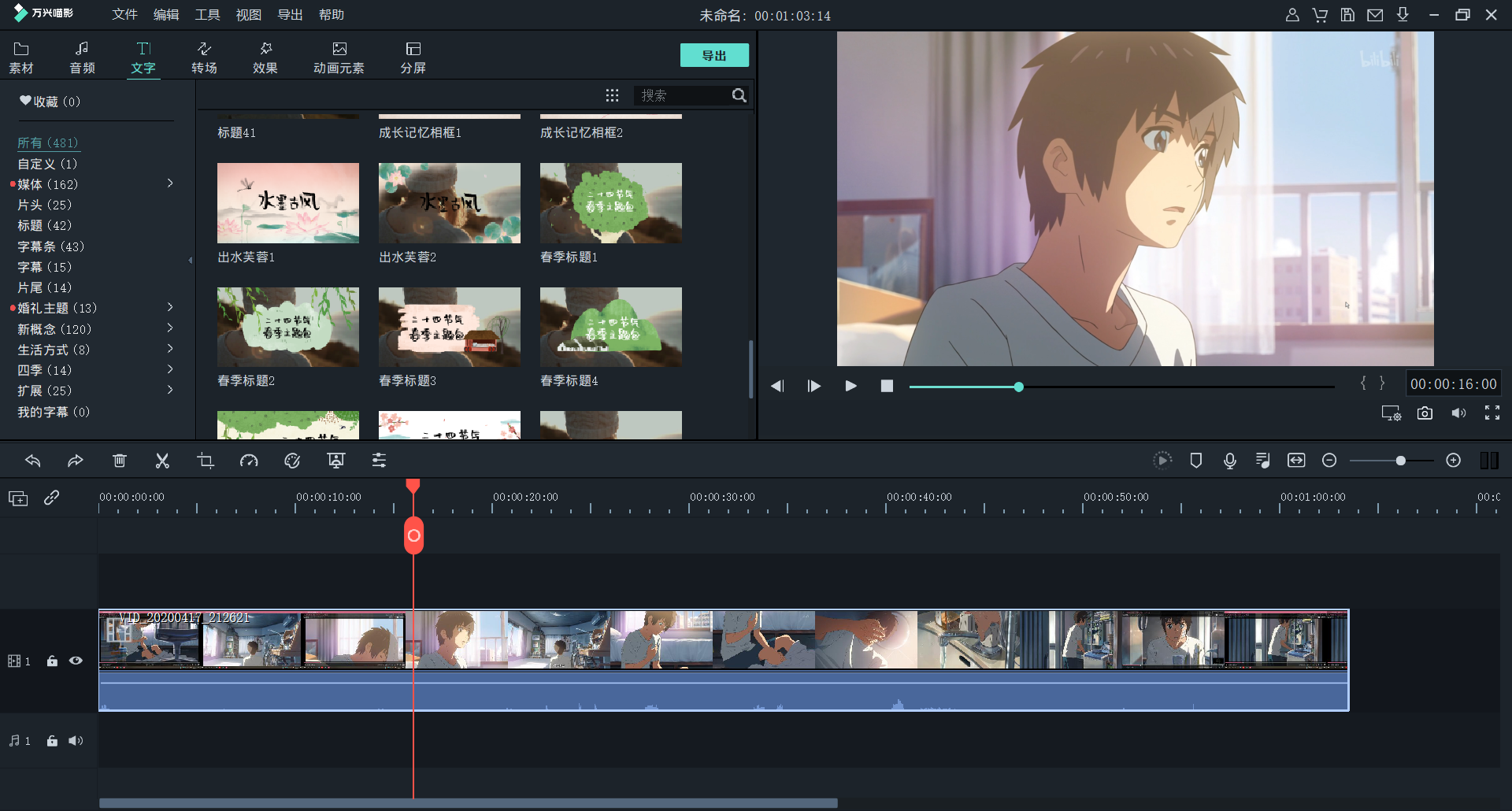Viewport: 1512px width, 811px height.
Task: Take a snapshot with camera icon
Action: coord(1425,413)
